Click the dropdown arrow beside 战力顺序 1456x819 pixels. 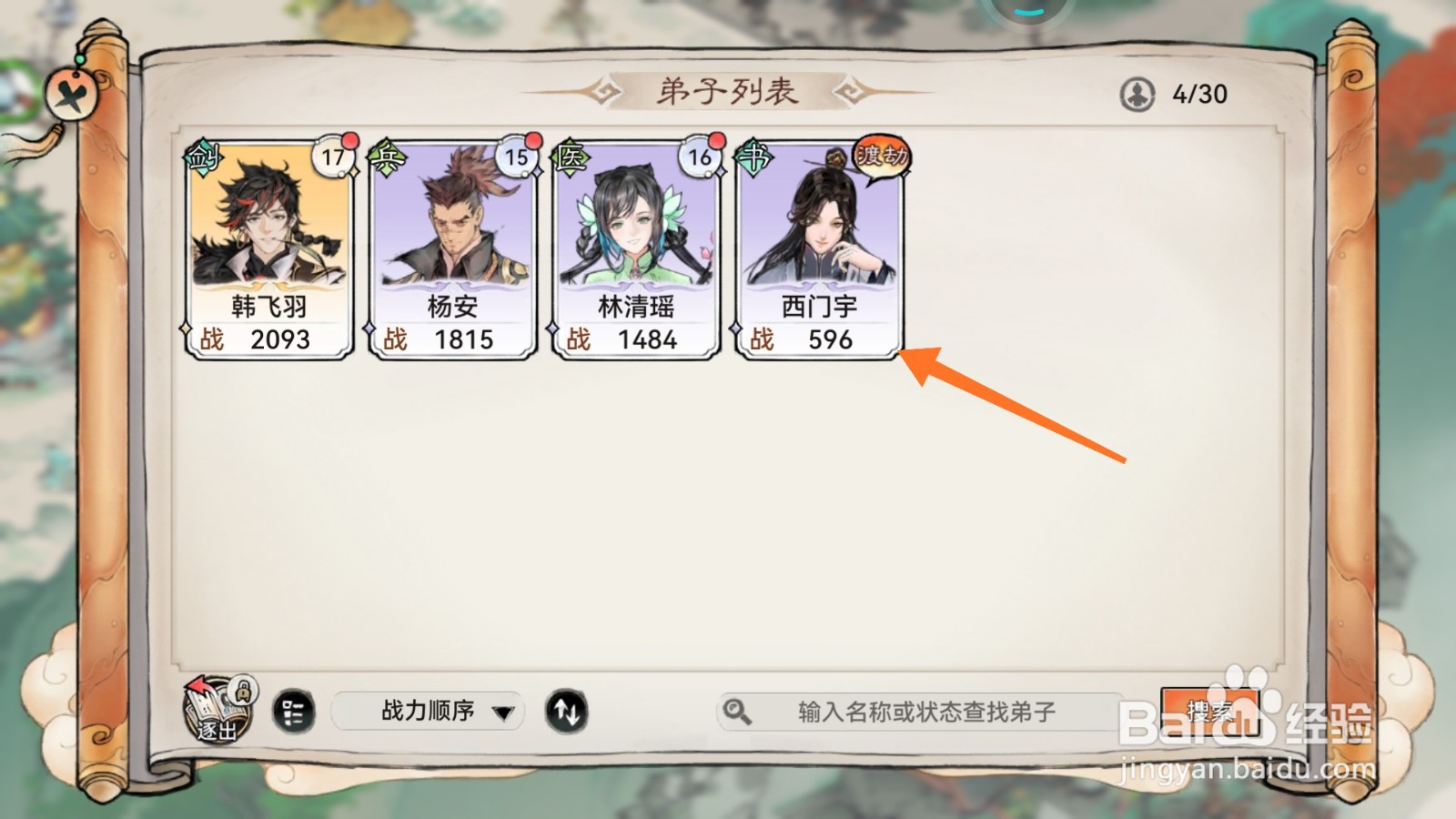(x=502, y=713)
